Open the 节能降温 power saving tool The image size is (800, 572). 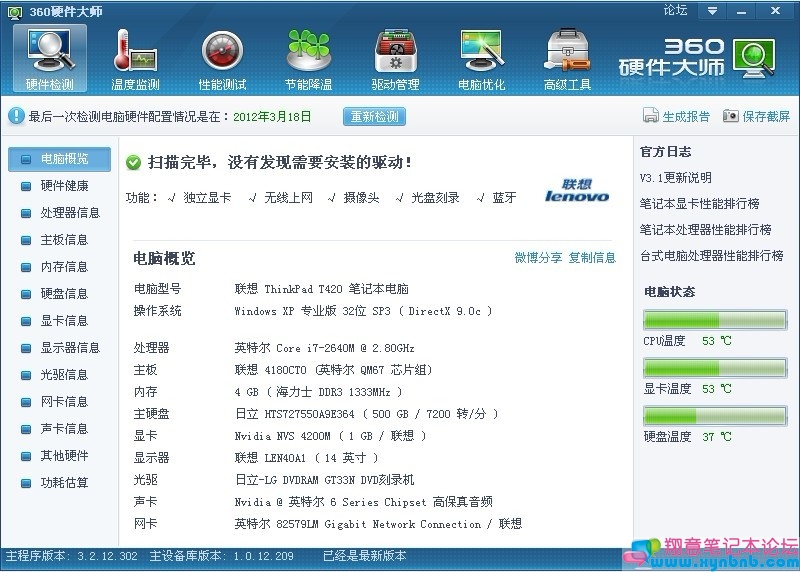point(308,59)
